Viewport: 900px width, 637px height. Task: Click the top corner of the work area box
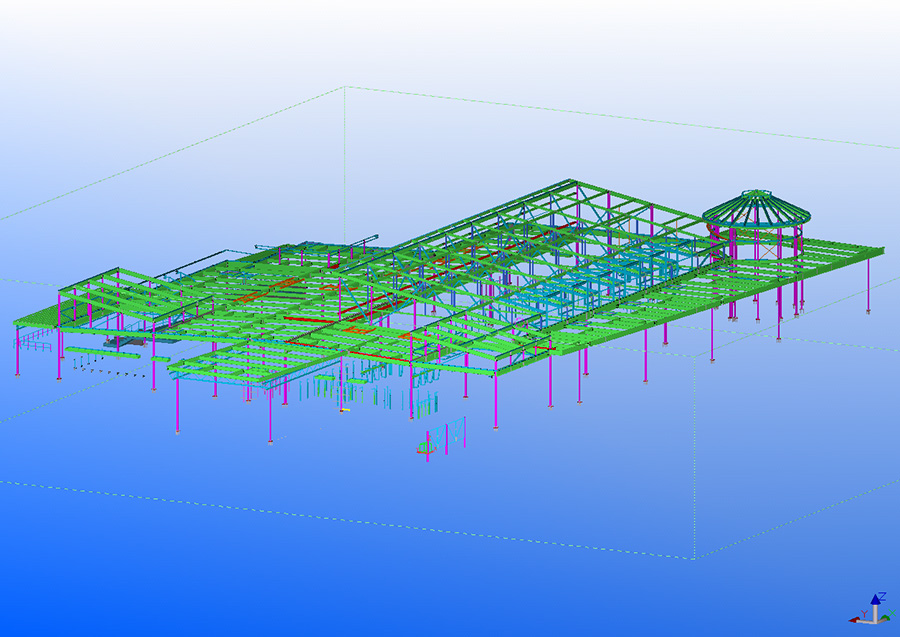(x=345, y=87)
